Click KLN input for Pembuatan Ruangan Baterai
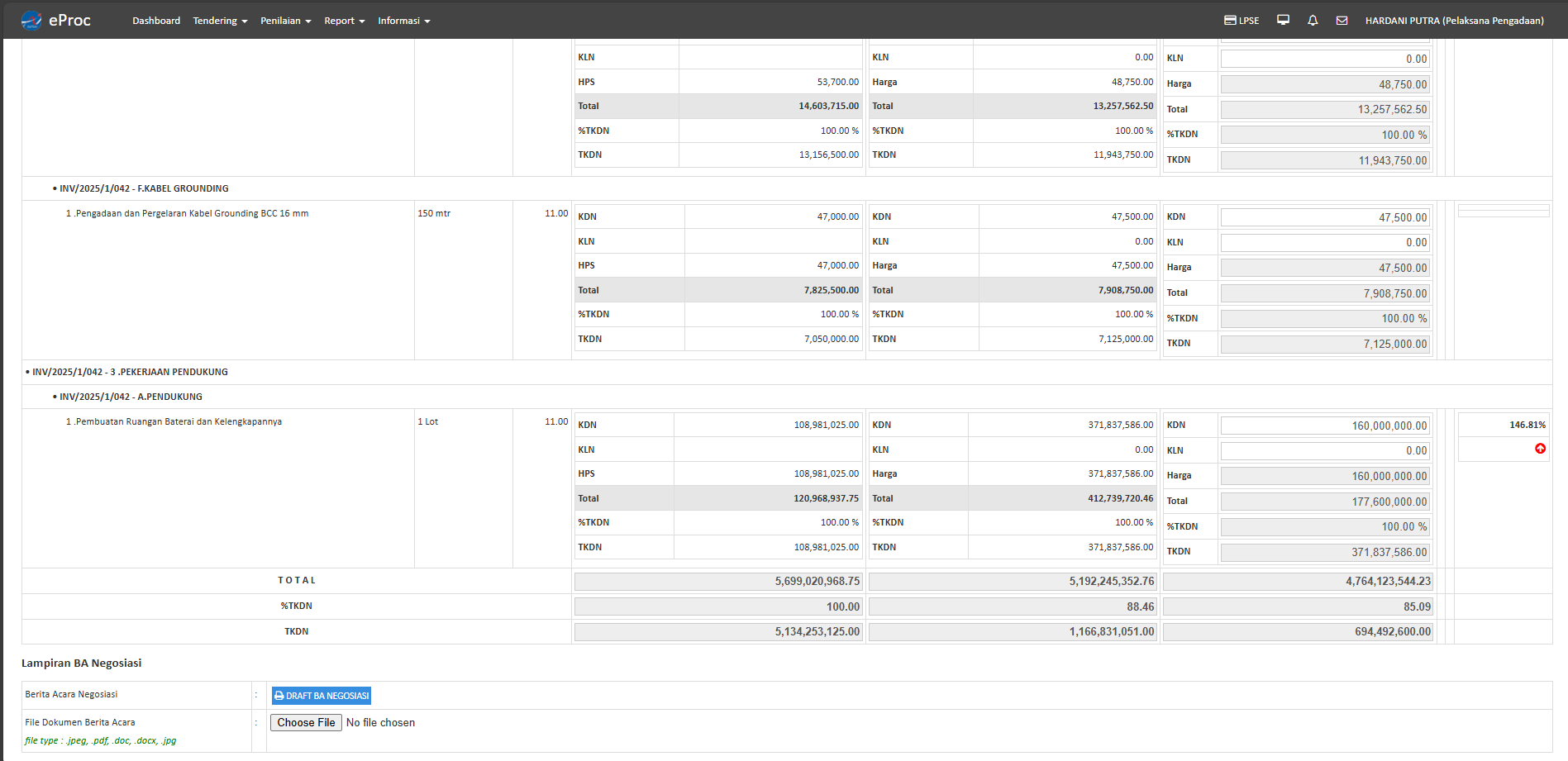 (x=1324, y=450)
